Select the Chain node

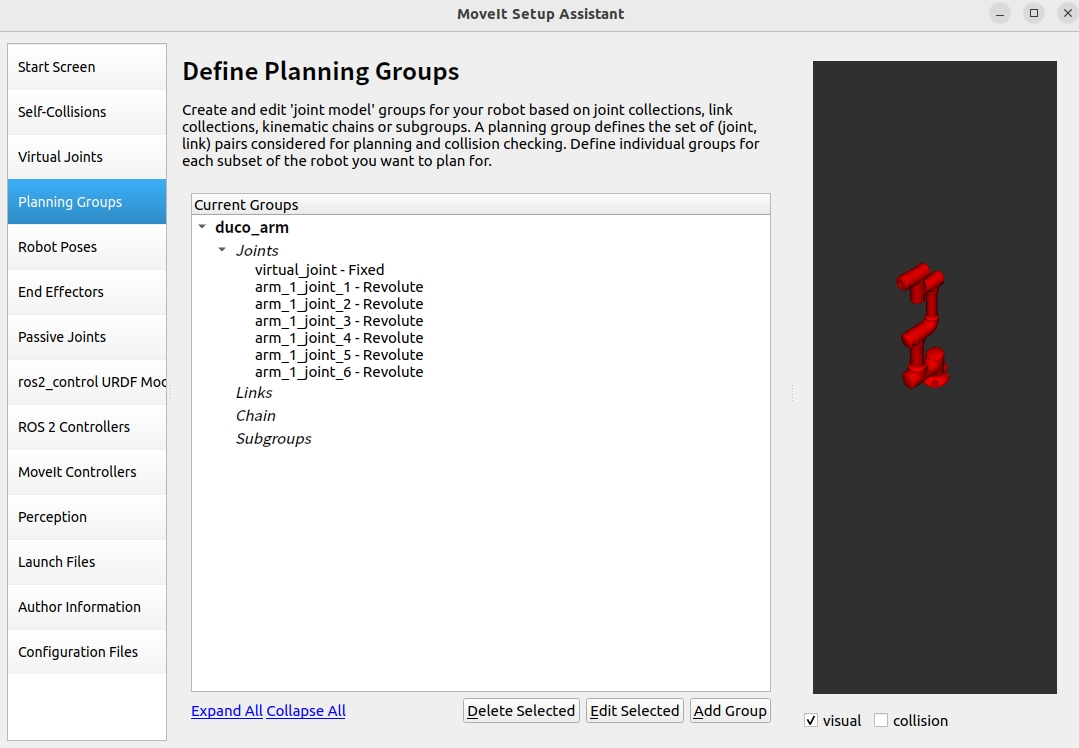point(256,416)
